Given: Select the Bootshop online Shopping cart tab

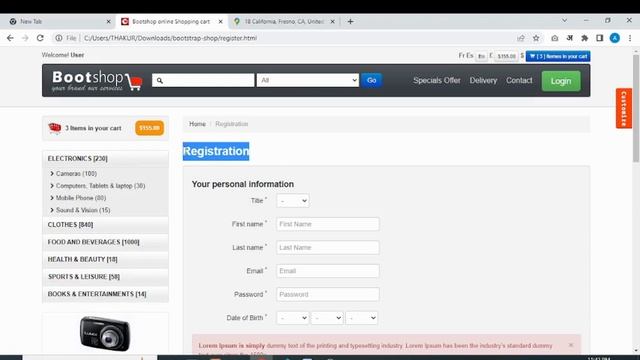Looking at the screenshot, I should coord(171,21).
